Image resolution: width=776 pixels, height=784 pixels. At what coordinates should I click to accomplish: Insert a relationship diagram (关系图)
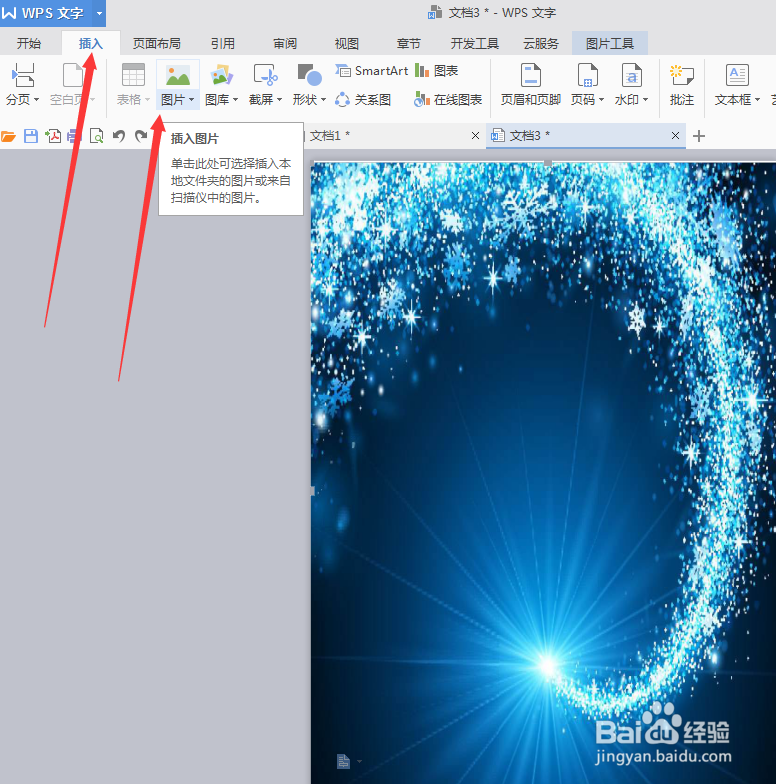pyautogui.click(x=362, y=100)
